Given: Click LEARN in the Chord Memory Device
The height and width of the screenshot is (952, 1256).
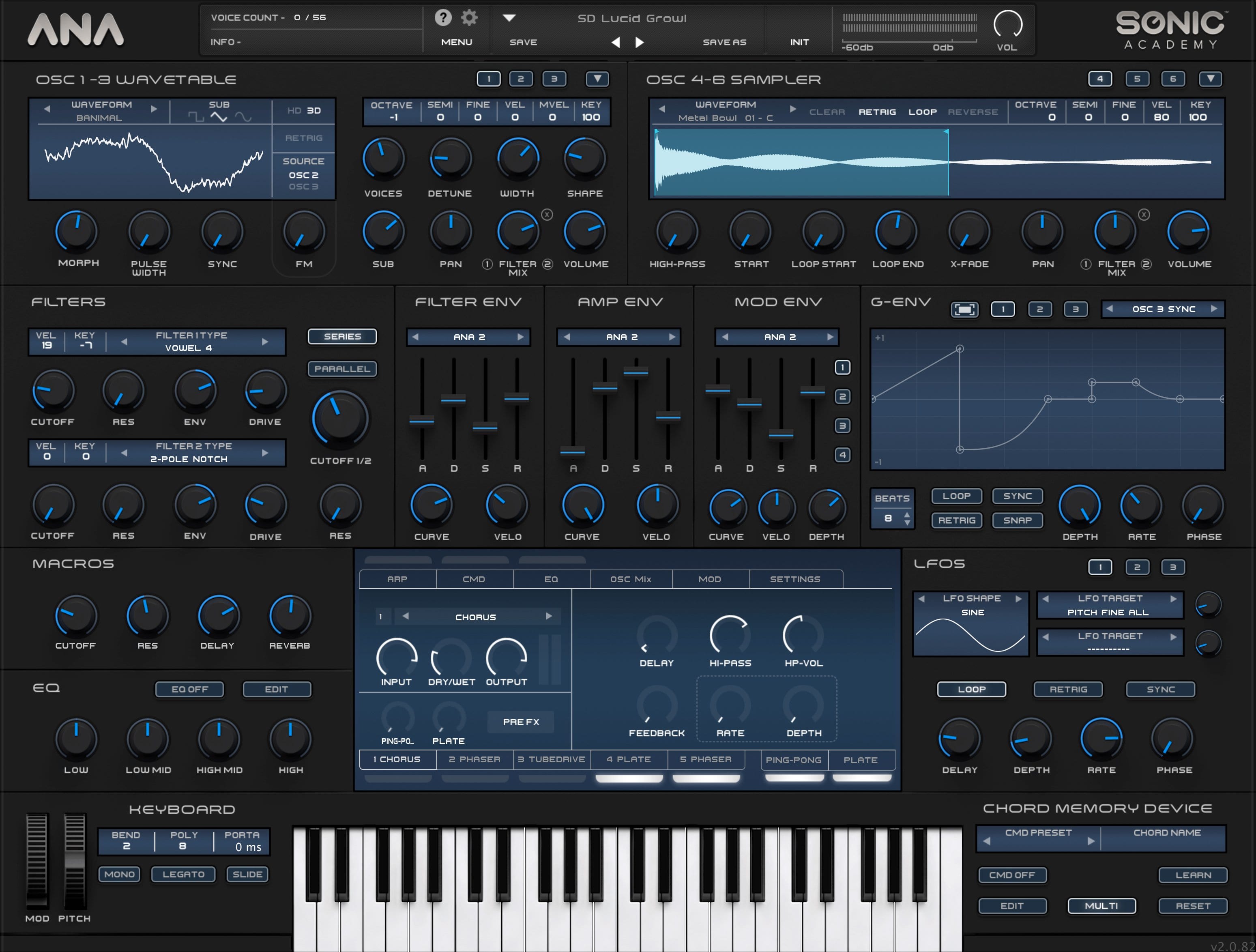Looking at the screenshot, I should pos(1193,875).
